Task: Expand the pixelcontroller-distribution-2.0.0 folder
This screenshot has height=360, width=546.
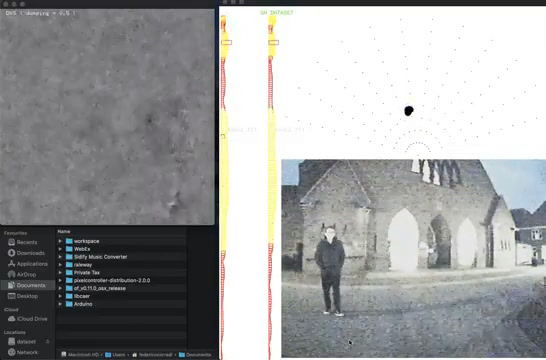Action: 60,280
